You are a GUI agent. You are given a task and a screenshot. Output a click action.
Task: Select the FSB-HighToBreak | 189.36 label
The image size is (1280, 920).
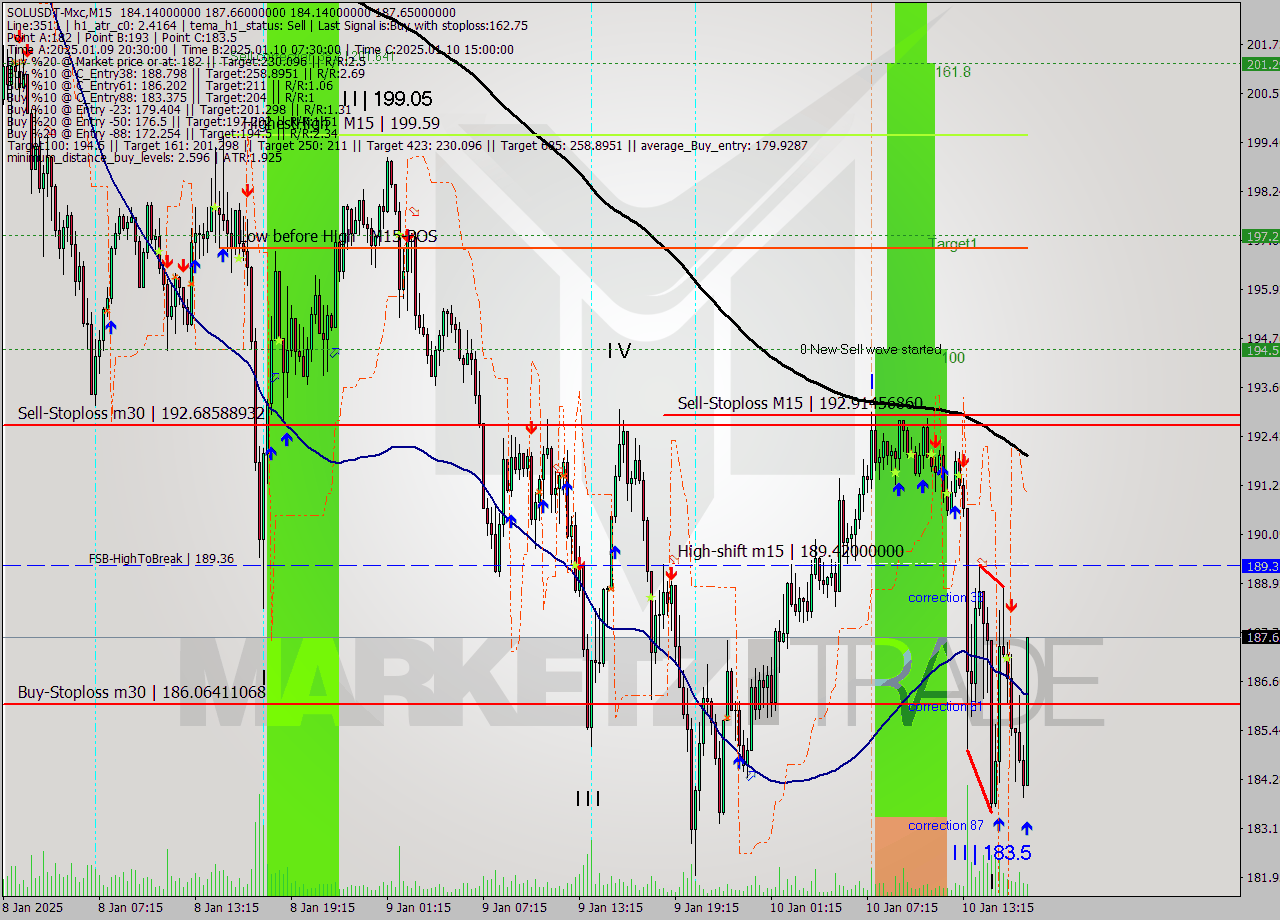[161, 559]
